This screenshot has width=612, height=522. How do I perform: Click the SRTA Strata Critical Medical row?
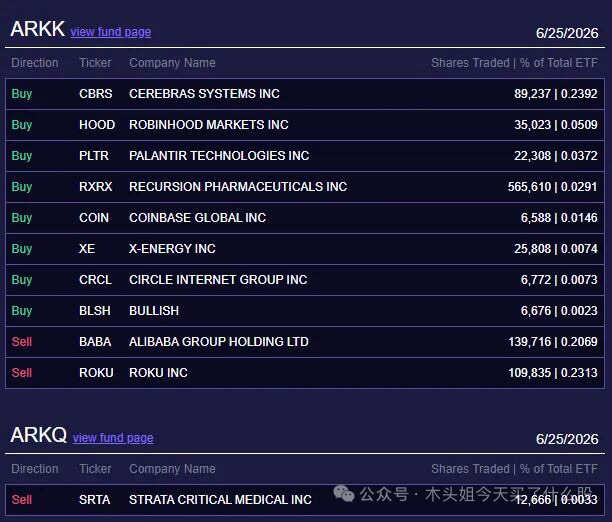point(305,500)
